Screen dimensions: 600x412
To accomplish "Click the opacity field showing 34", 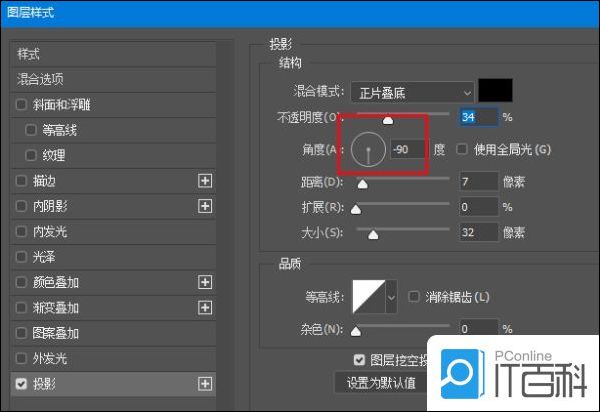I will (479, 117).
